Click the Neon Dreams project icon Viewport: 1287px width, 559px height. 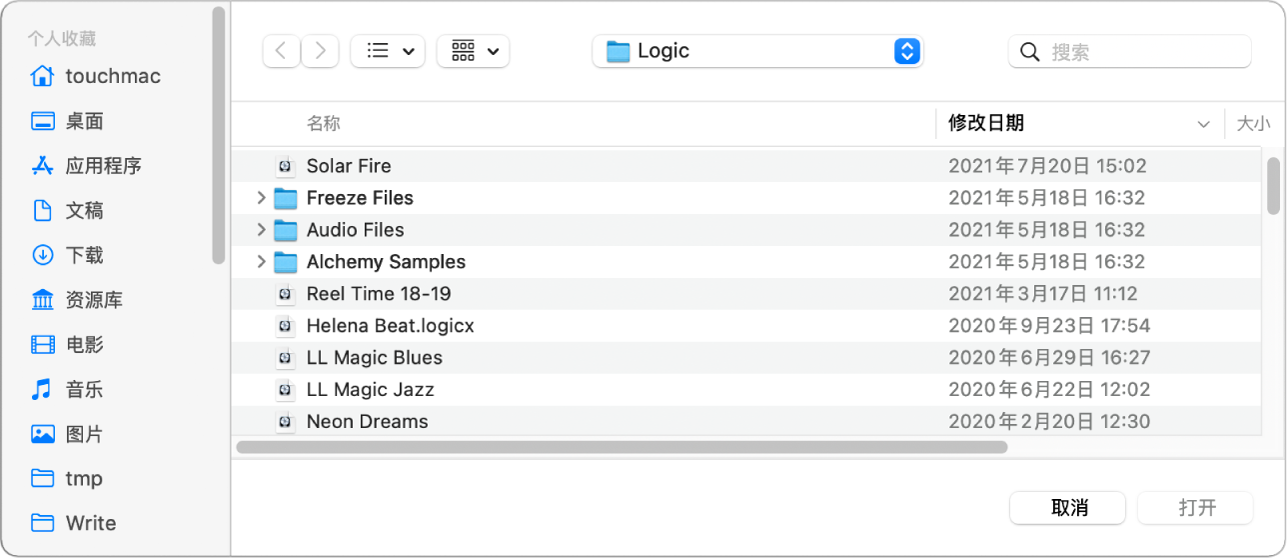tap(286, 422)
